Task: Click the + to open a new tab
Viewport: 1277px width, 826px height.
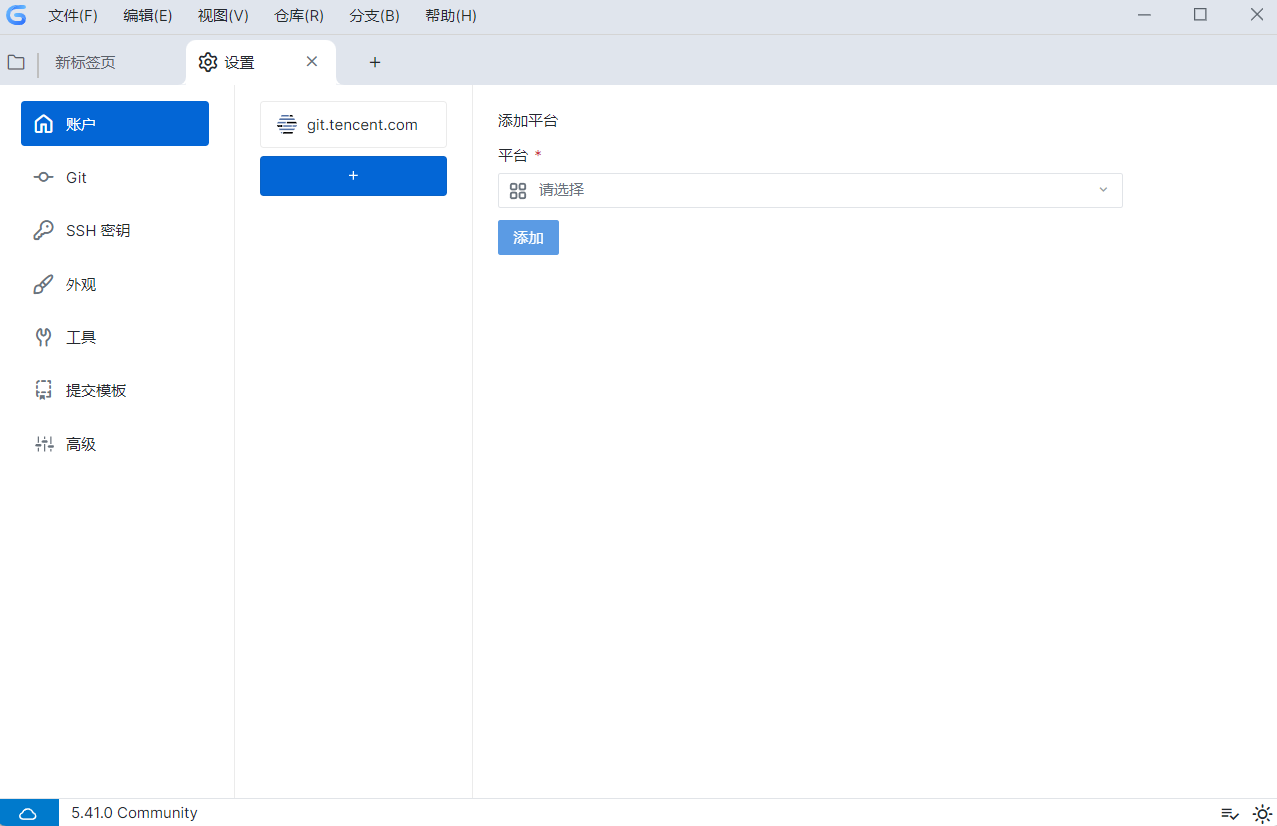Action: (374, 62)
